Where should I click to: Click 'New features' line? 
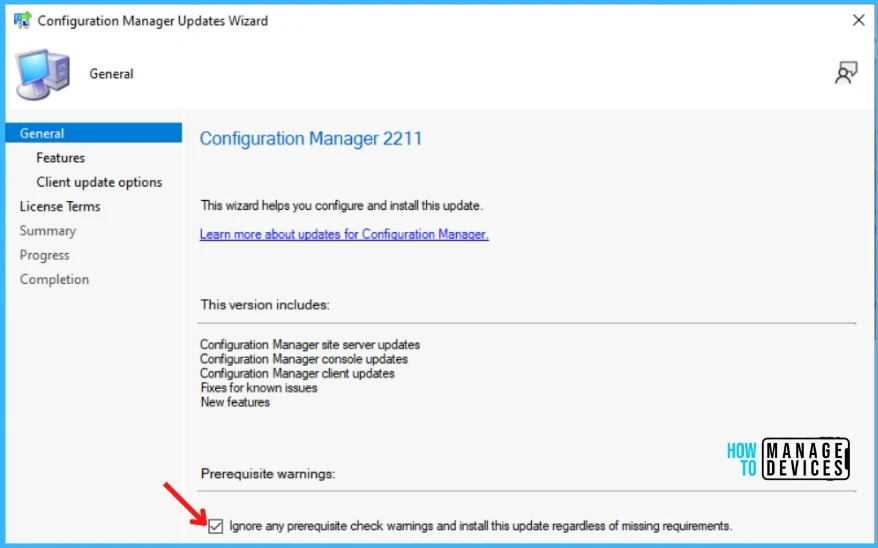[x=235, y=402]
